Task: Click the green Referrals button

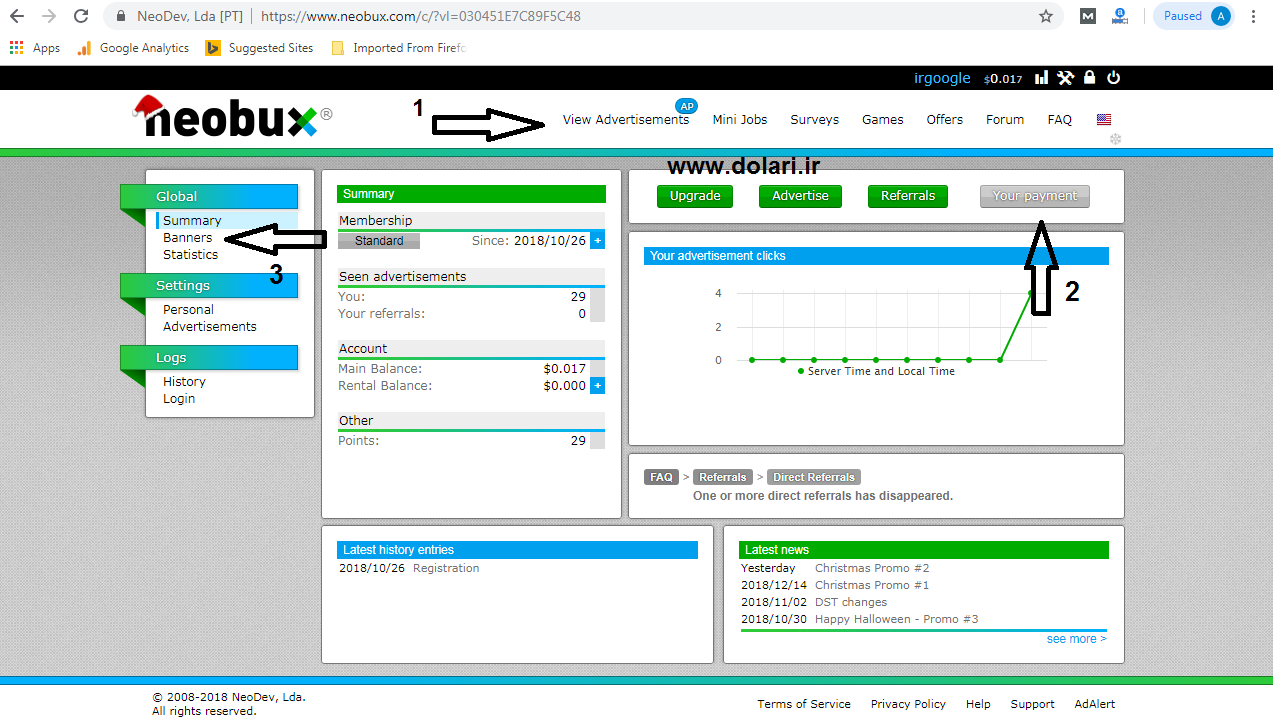Action: [908, 196]
